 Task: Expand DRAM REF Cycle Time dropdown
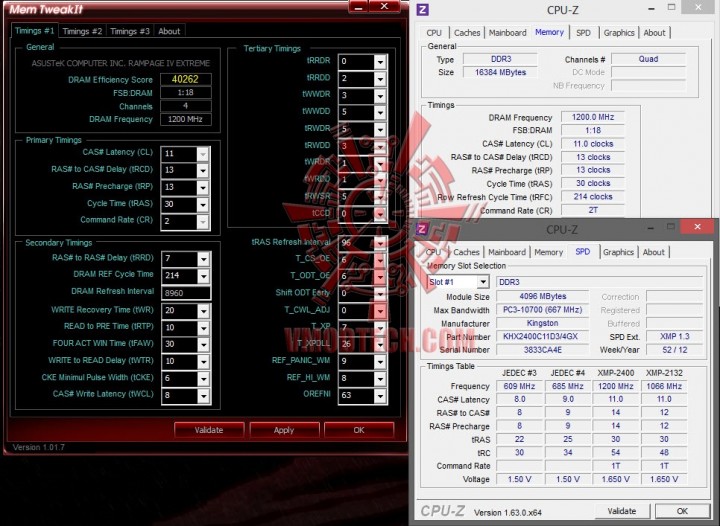click(x=203, y=276)
